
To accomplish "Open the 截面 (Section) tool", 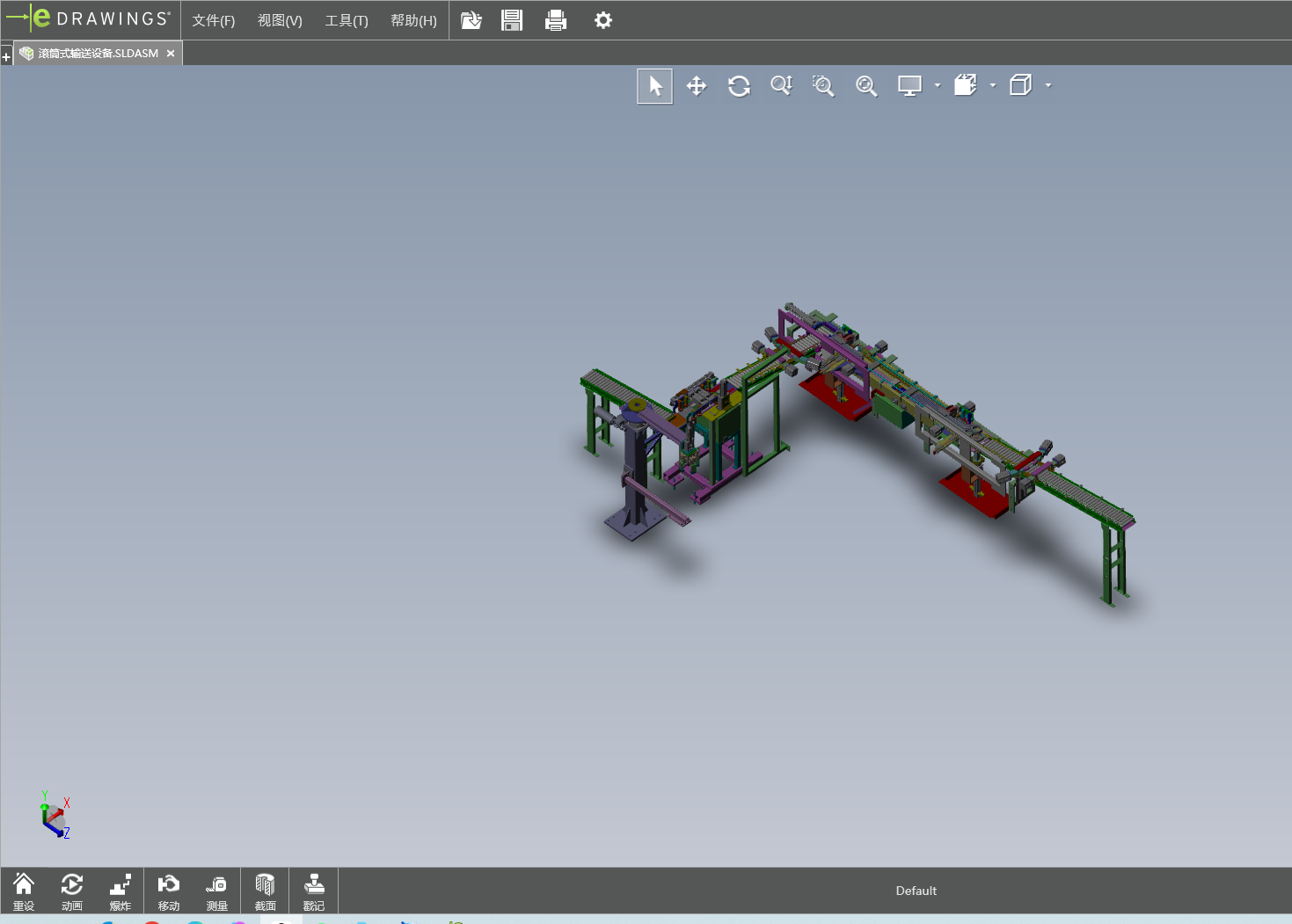I will coord(265,891).
